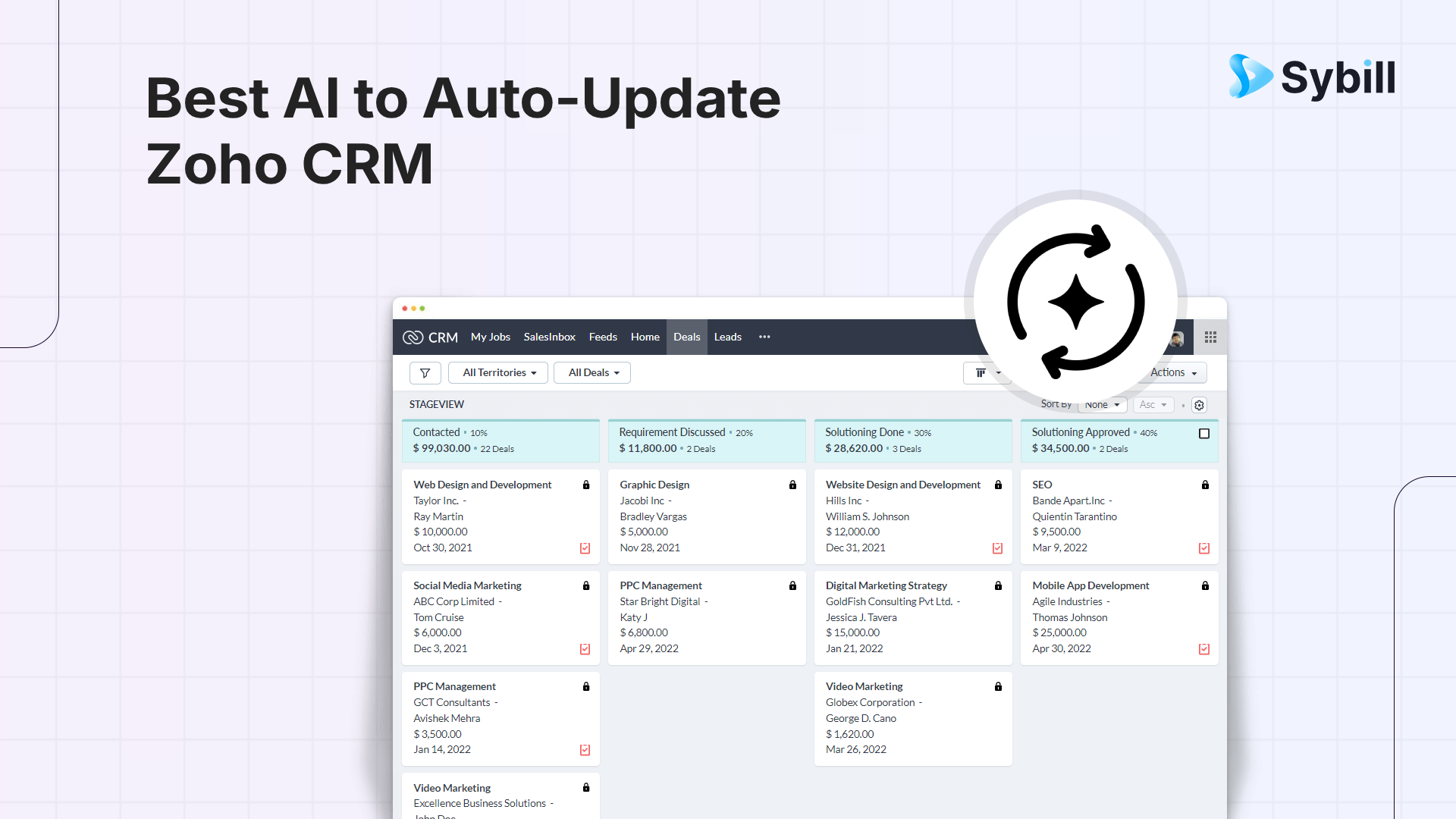
Task: Click lock icon on Social Media Marketing card
Action: [586, 586]
